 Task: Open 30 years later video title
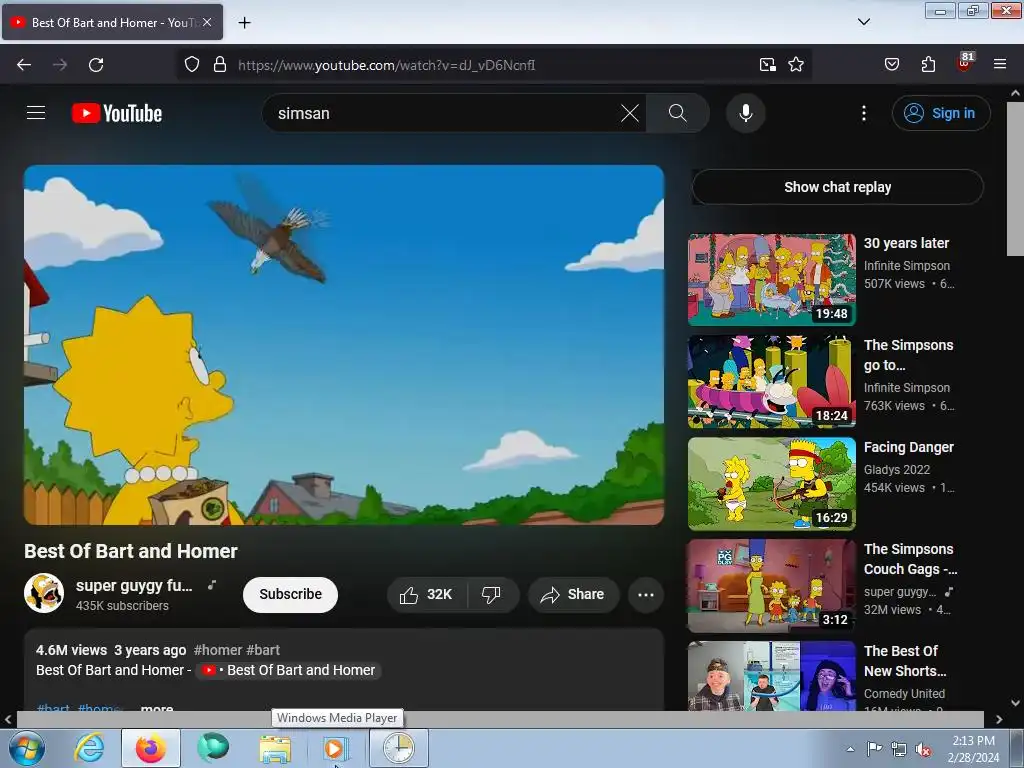906,243
